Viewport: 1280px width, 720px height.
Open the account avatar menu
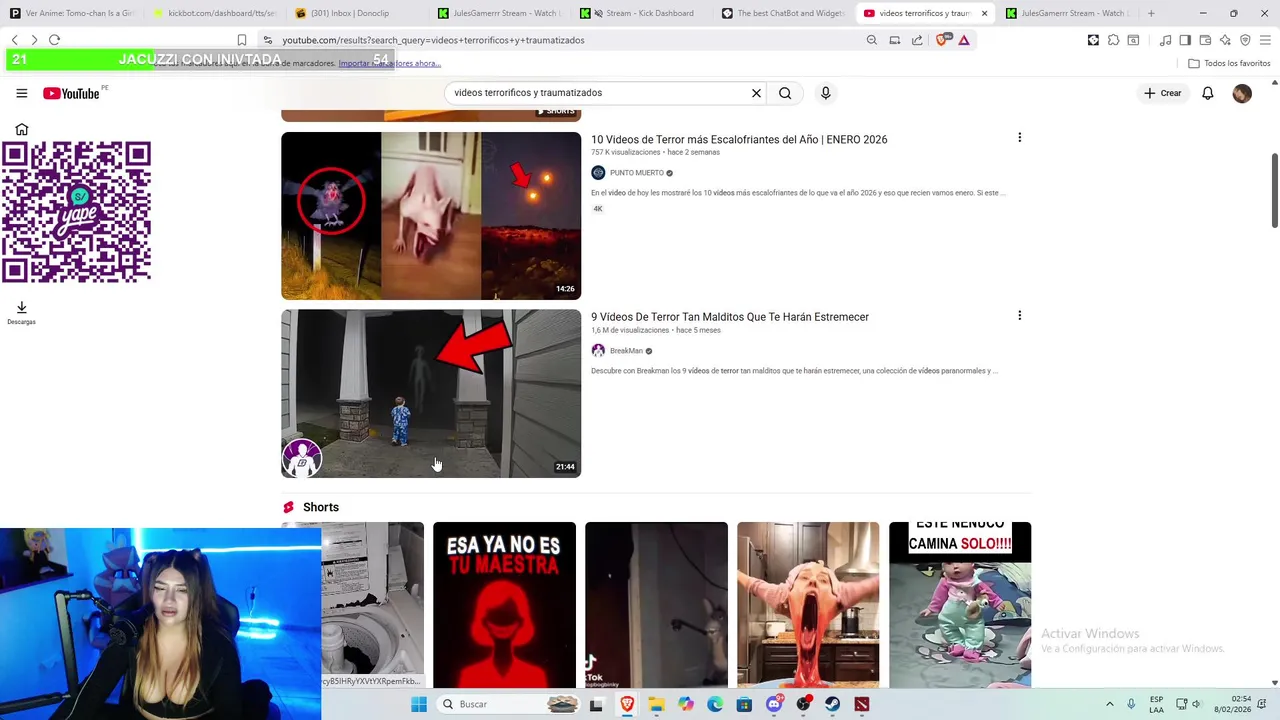1242,93
